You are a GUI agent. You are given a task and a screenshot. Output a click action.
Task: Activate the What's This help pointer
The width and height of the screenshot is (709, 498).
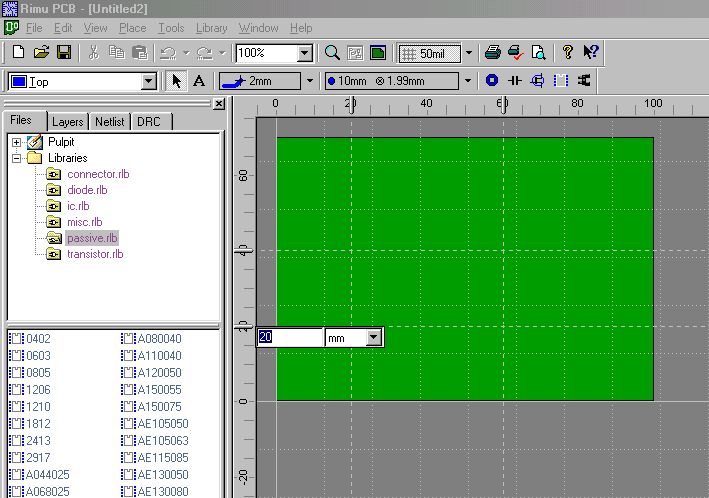pos(590,52)
